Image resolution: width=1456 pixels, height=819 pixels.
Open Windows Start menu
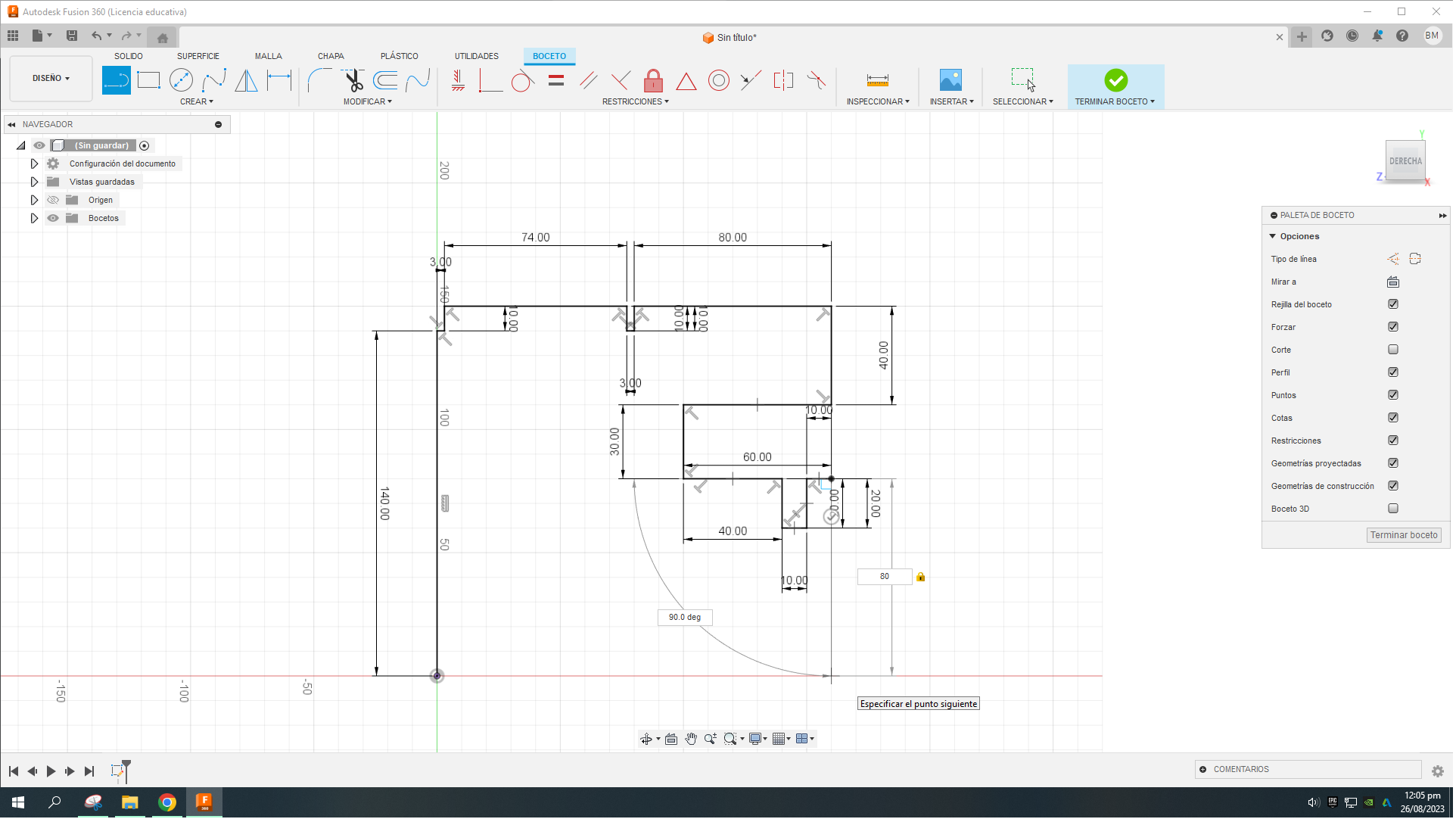pyautogui.click(x=18, y=803)
